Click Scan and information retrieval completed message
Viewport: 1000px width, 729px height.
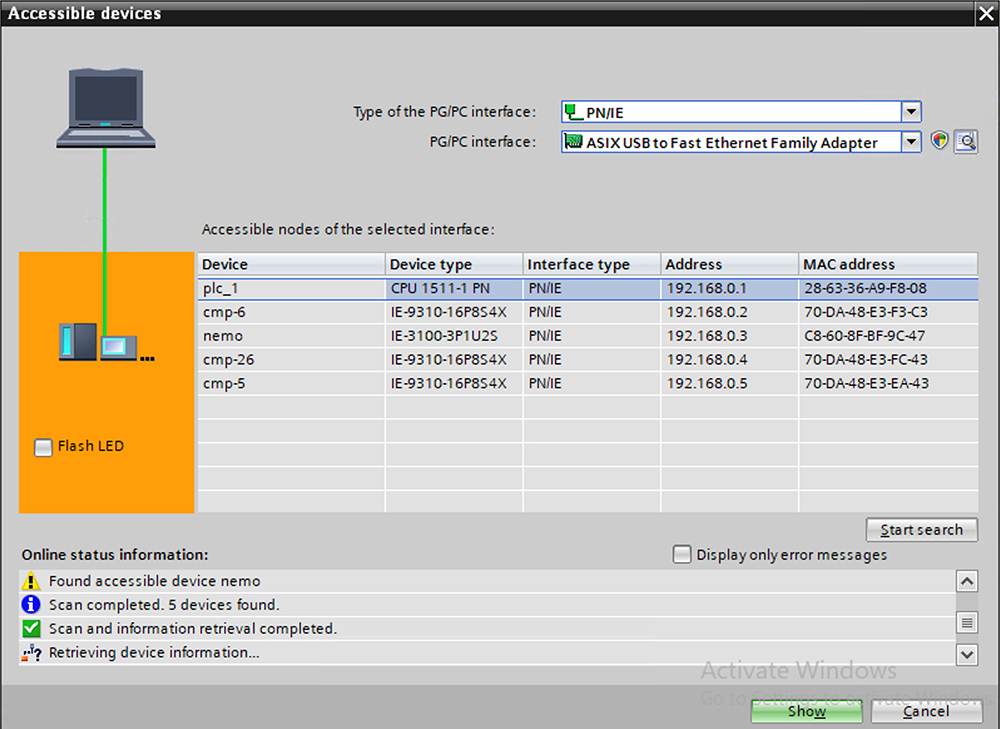pyautogui.click(x=193, y=629)
